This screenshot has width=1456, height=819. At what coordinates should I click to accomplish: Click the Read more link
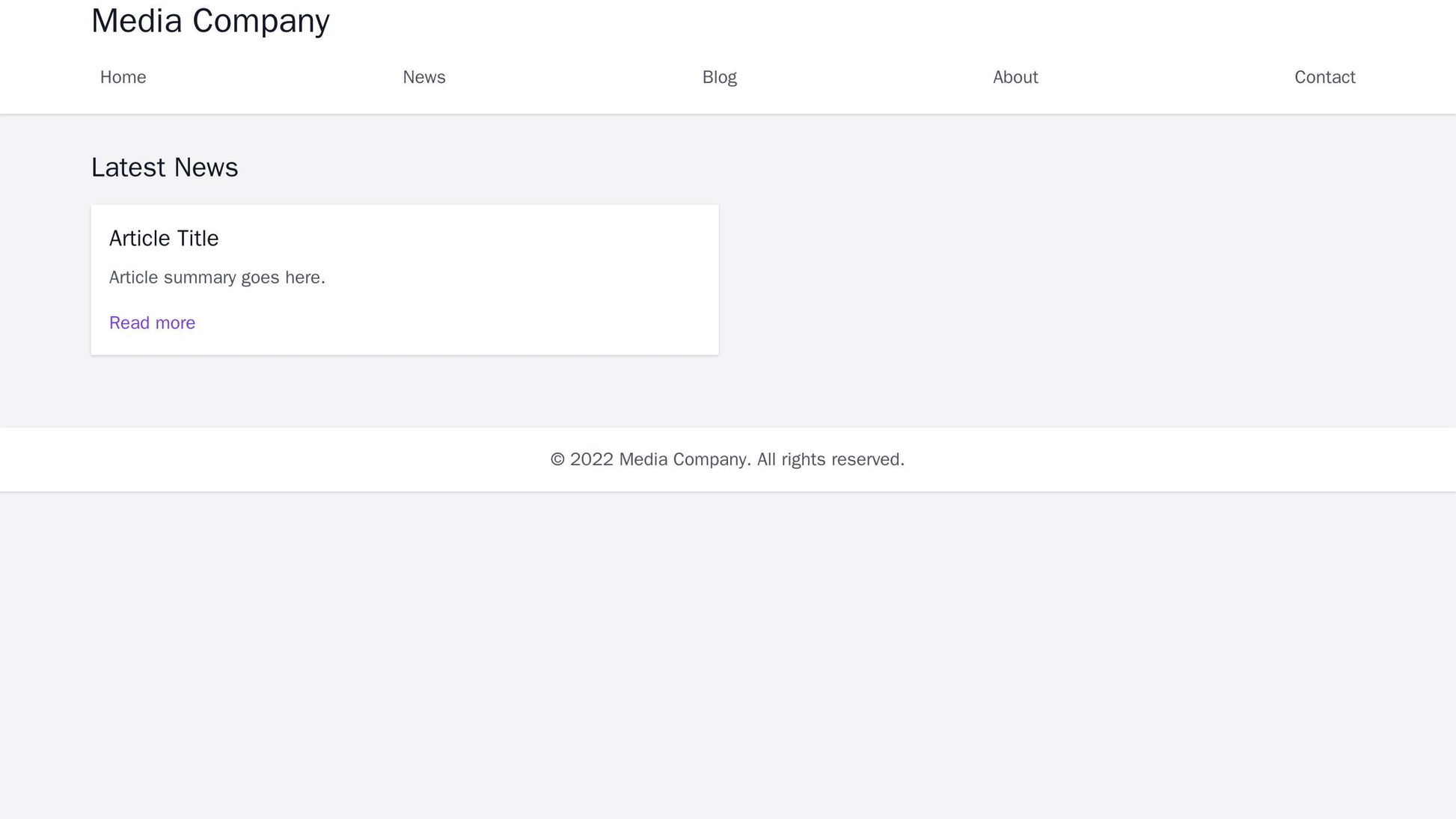click(151, 323)
